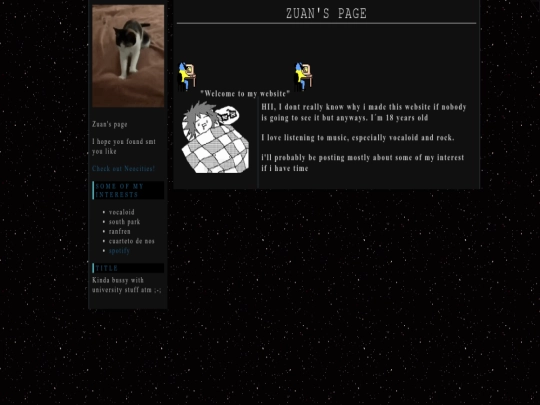Click the left computer-user pixel icon
This screenshot has height=405, width=540.
(x=187, y=76)
